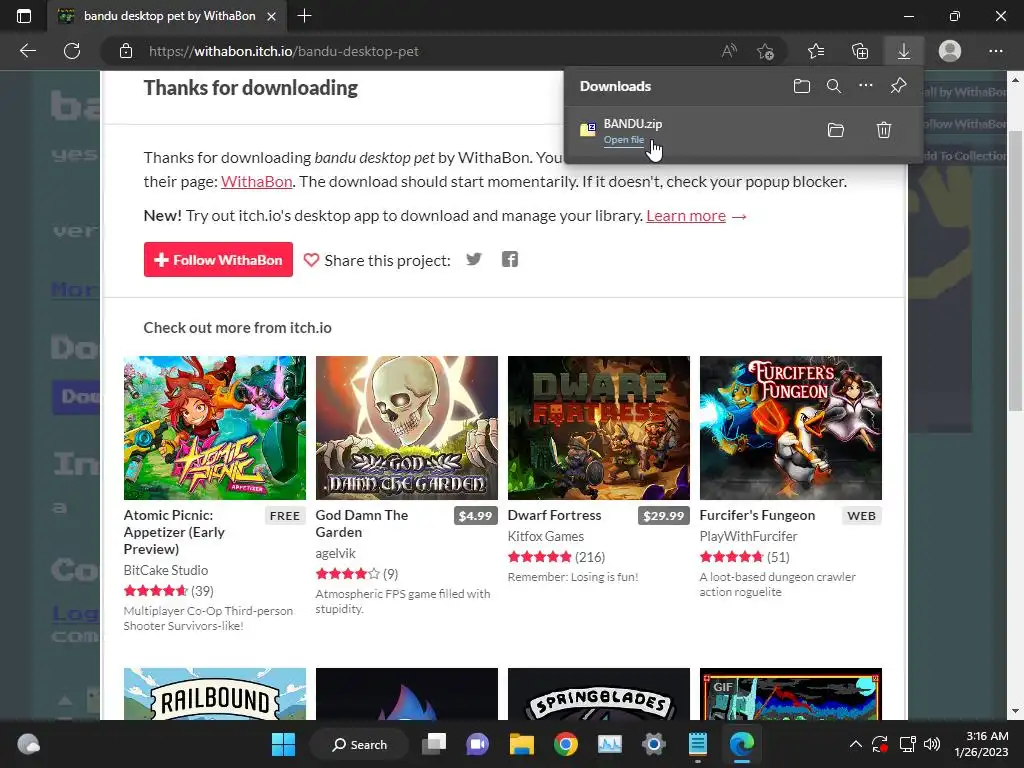Visit Kitfox Games developer page
This screenshot has width=1024, height=768.
pos(546,536)
